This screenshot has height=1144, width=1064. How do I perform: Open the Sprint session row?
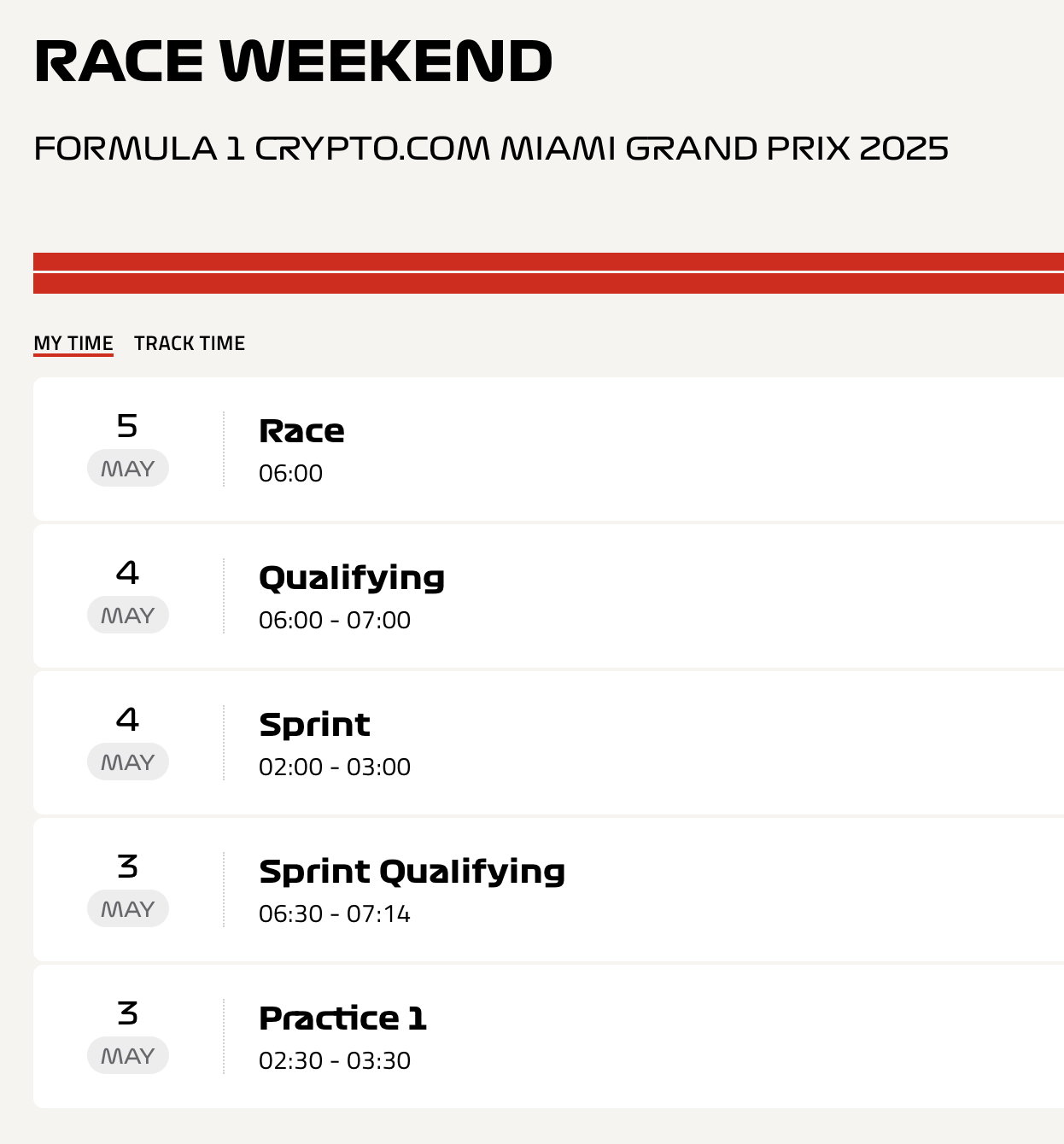[x=548, y=743]
